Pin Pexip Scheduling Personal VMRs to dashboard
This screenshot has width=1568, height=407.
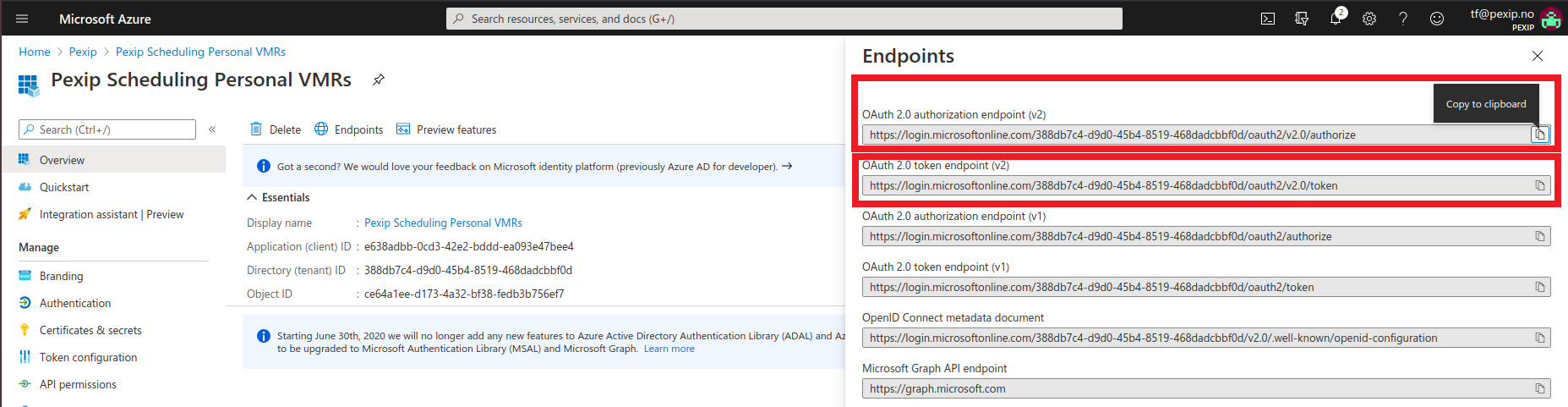click(379, 80)
